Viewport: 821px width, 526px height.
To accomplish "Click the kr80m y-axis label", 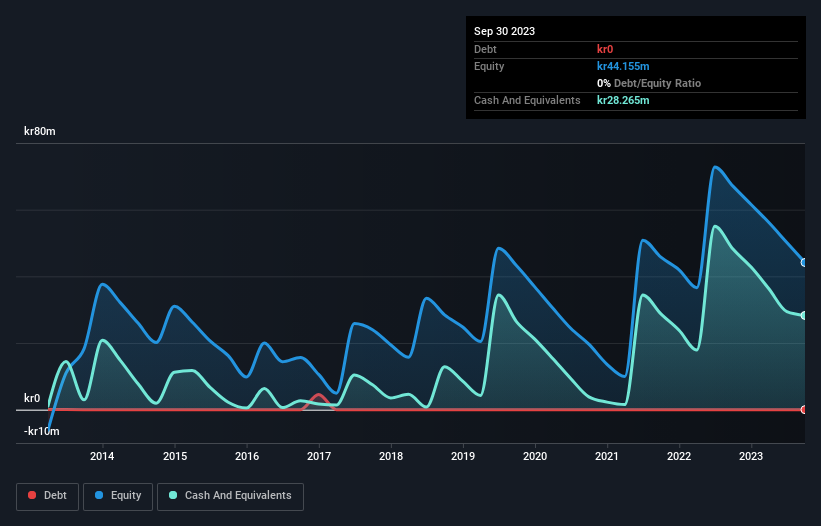I will [40, 131].
